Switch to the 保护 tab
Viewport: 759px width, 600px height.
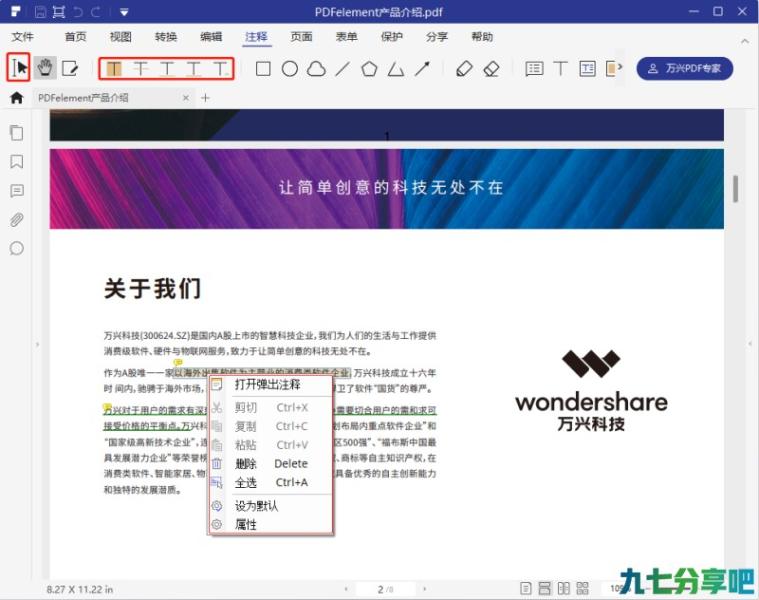click(392, 37)
